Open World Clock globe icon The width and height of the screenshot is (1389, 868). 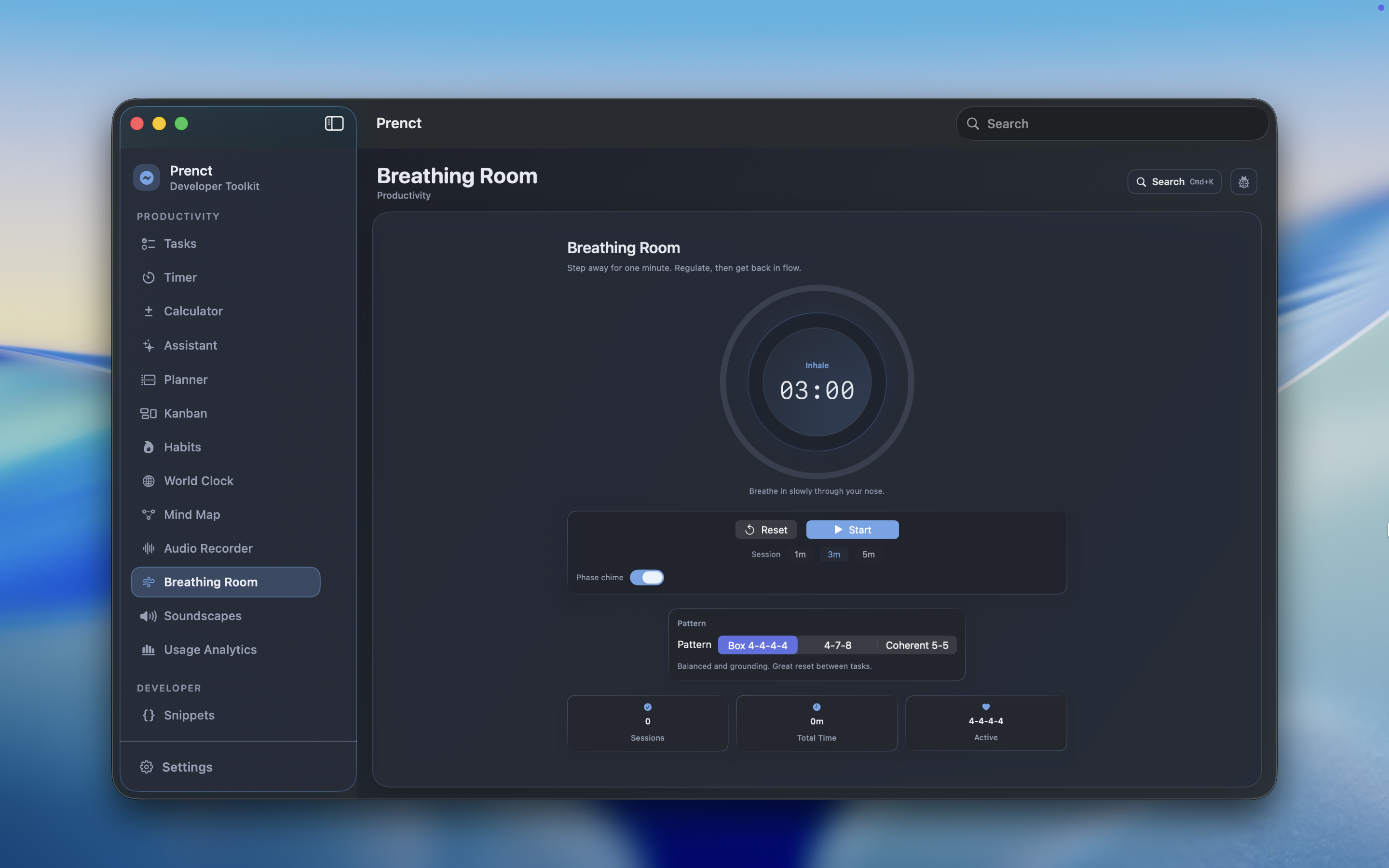click(x=148, y=481)
